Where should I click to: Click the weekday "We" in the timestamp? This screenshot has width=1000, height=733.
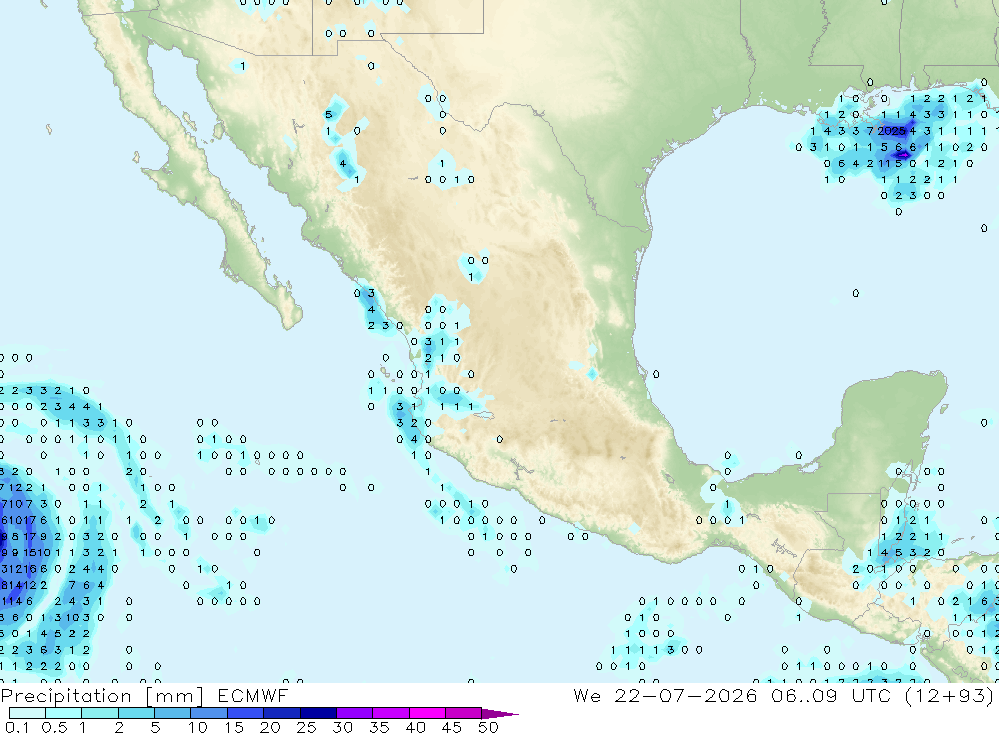[x=587, y=695]
